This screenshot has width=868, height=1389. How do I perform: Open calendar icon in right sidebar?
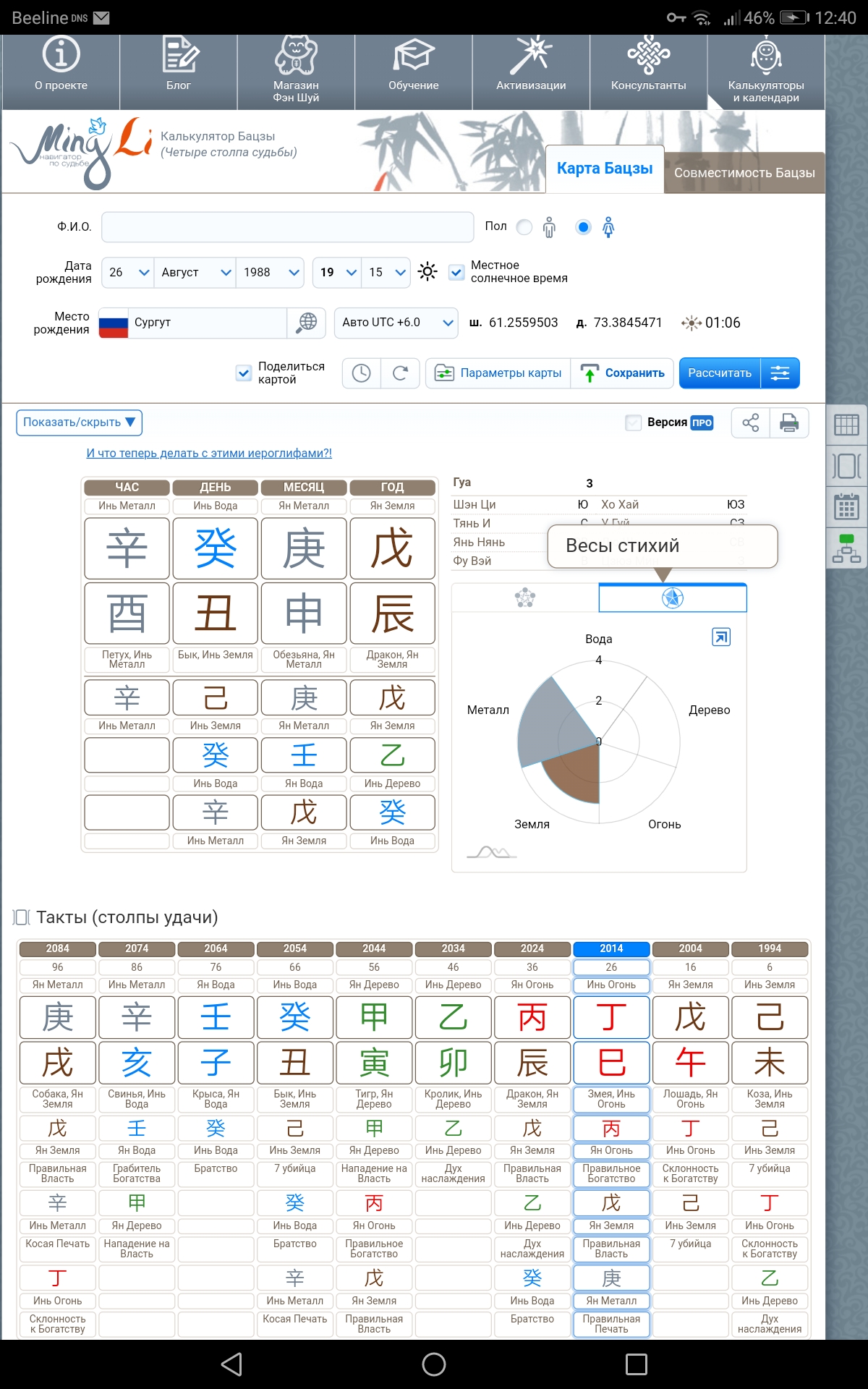846,506
